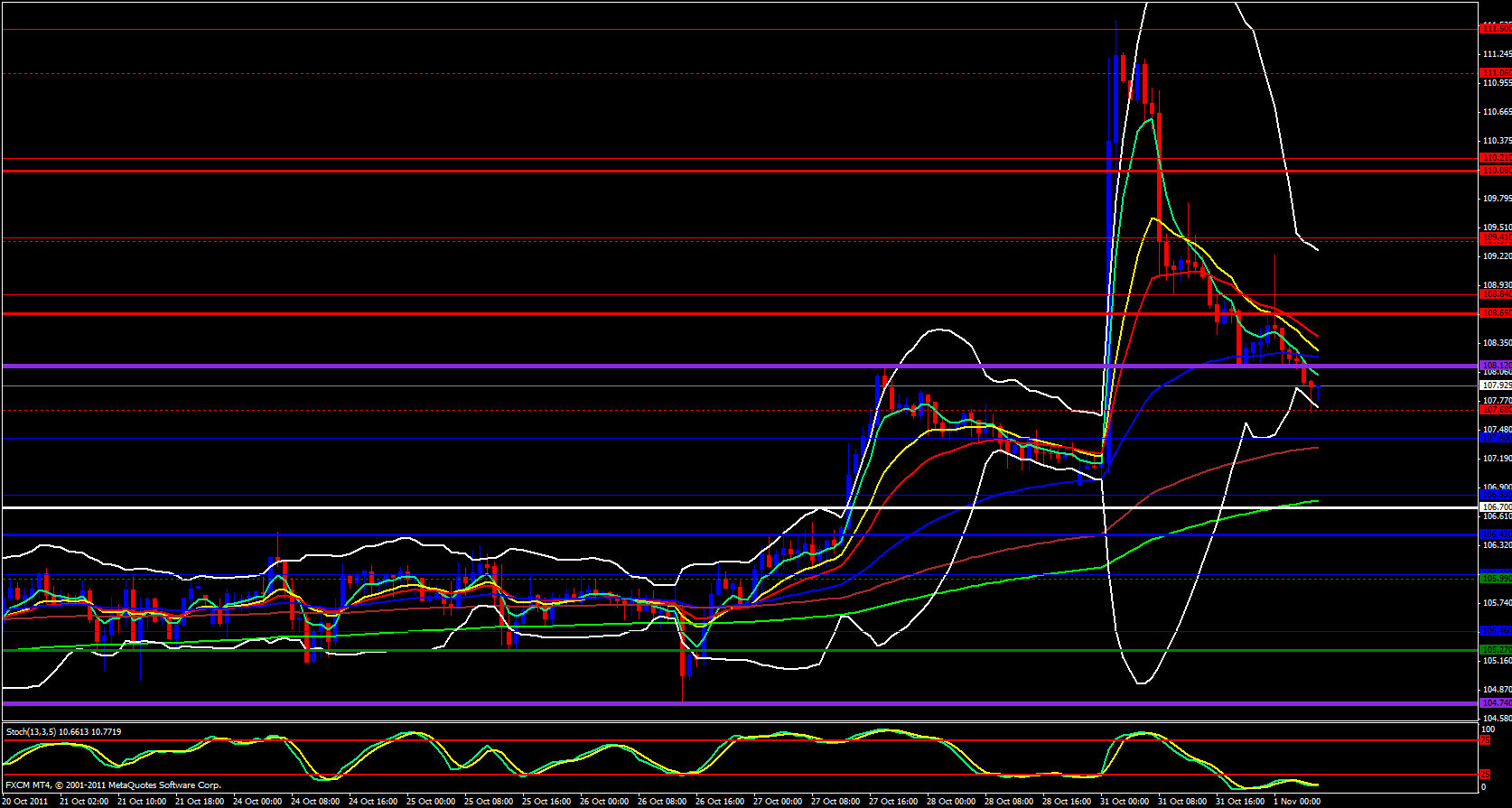Click the 27 Oct 16:00 time label
Screen dimensions: 1512x808
click(x=893, y=802)
